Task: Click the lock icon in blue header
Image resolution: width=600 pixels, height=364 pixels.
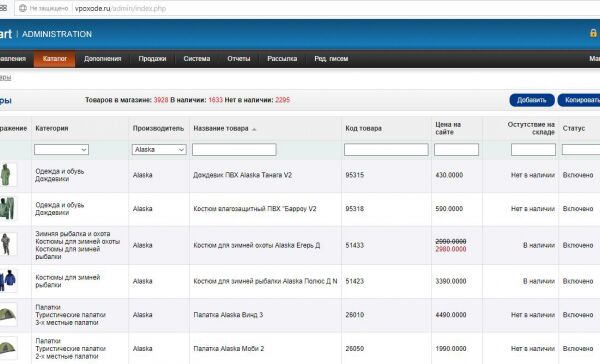Action: (593, 33)
